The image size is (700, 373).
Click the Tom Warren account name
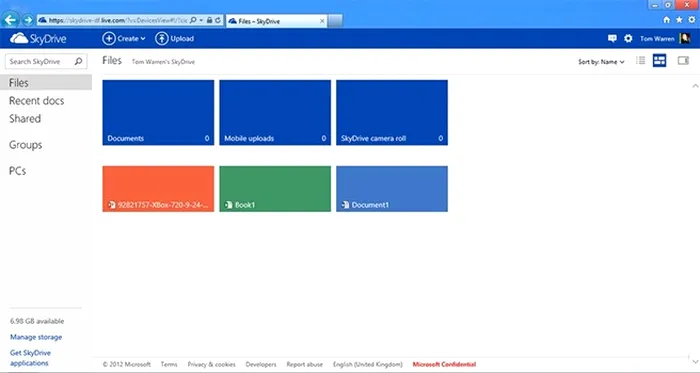[x=657, y=39]
